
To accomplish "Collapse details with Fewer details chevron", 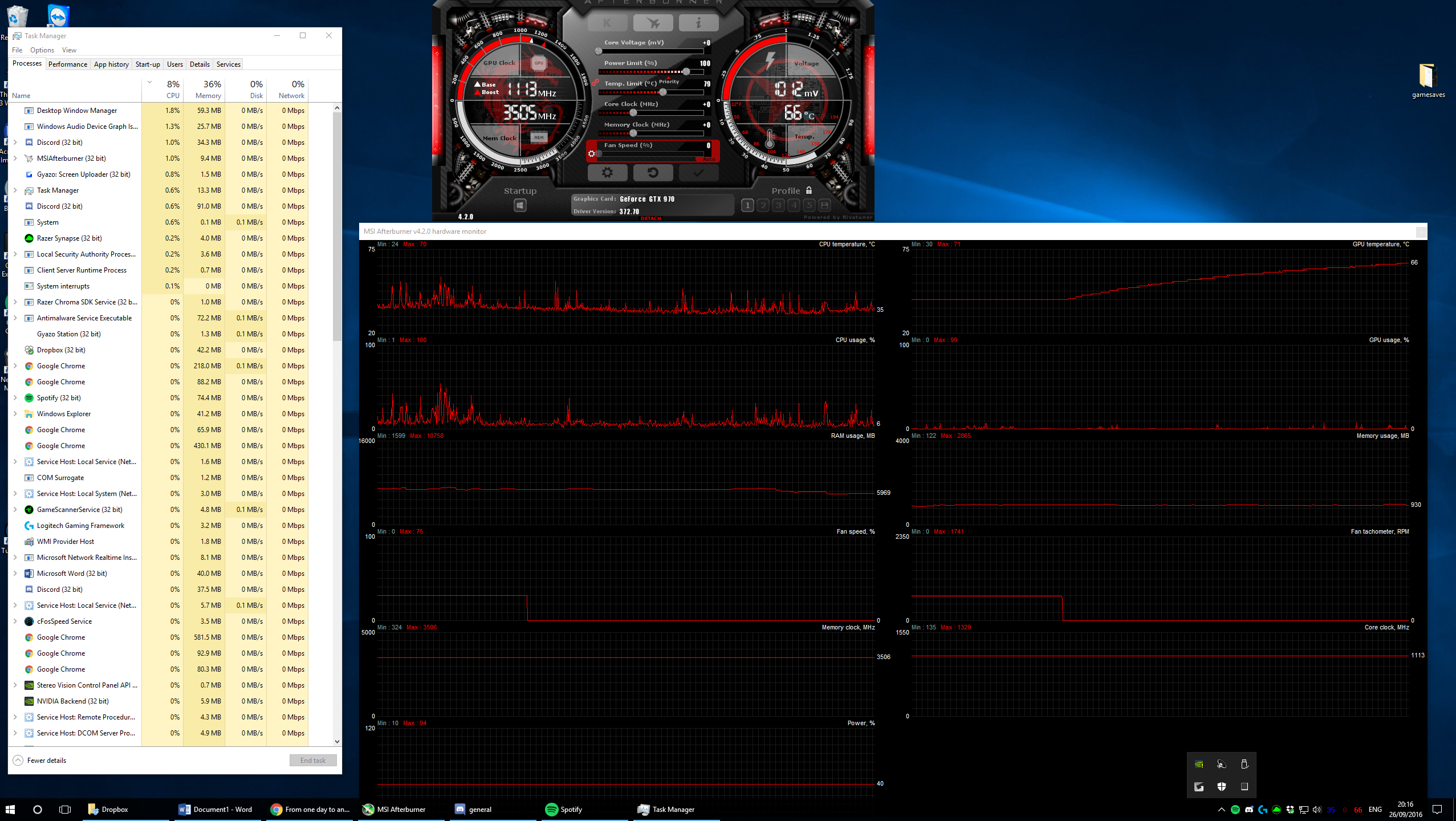I will click(18, 760).
